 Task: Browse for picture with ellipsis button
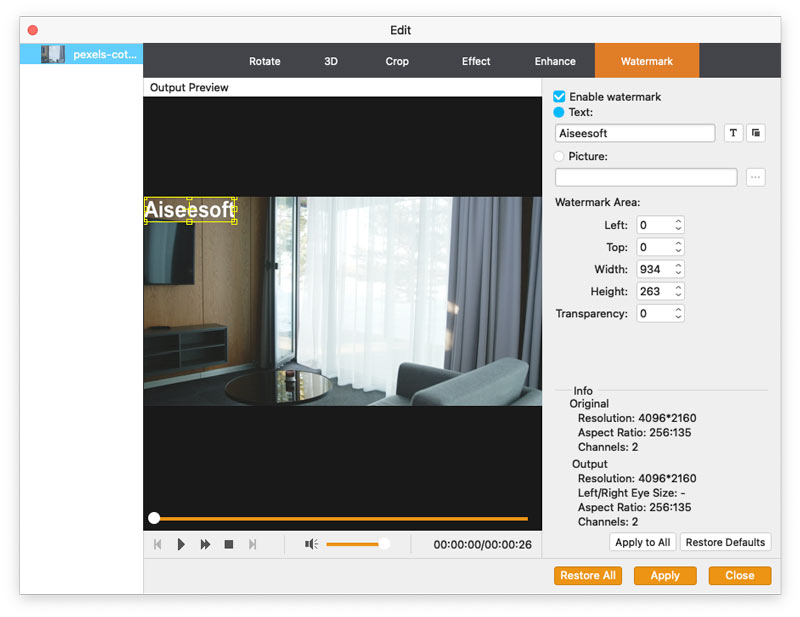coord(756,177)
